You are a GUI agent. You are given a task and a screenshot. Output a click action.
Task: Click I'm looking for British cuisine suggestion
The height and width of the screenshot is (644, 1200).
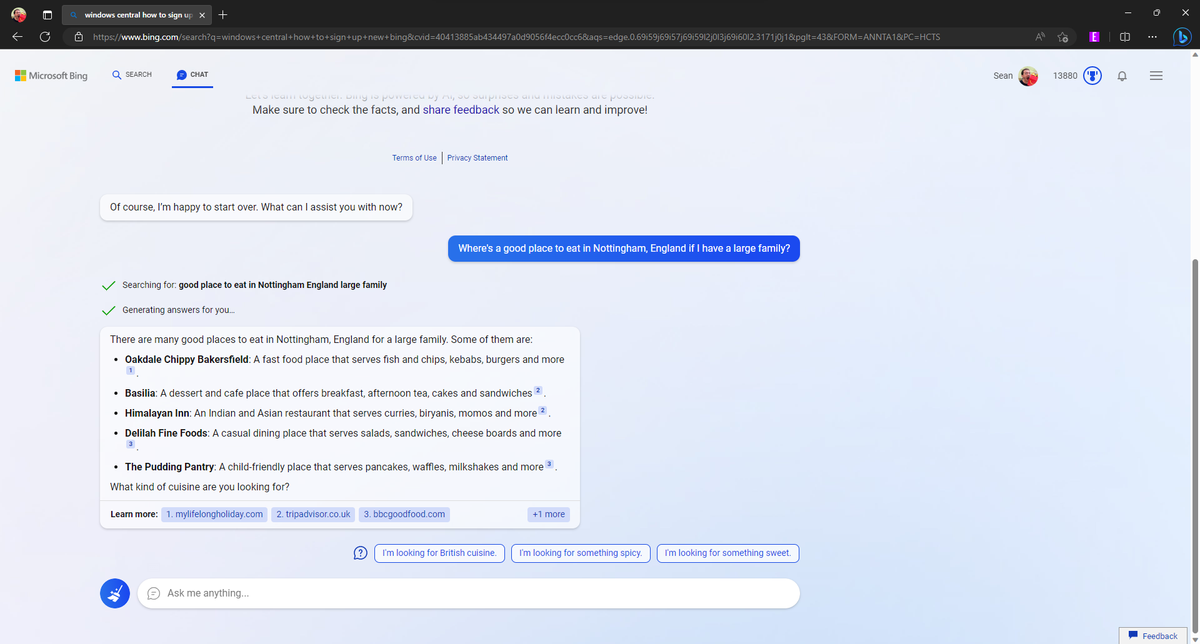(439, 553)
